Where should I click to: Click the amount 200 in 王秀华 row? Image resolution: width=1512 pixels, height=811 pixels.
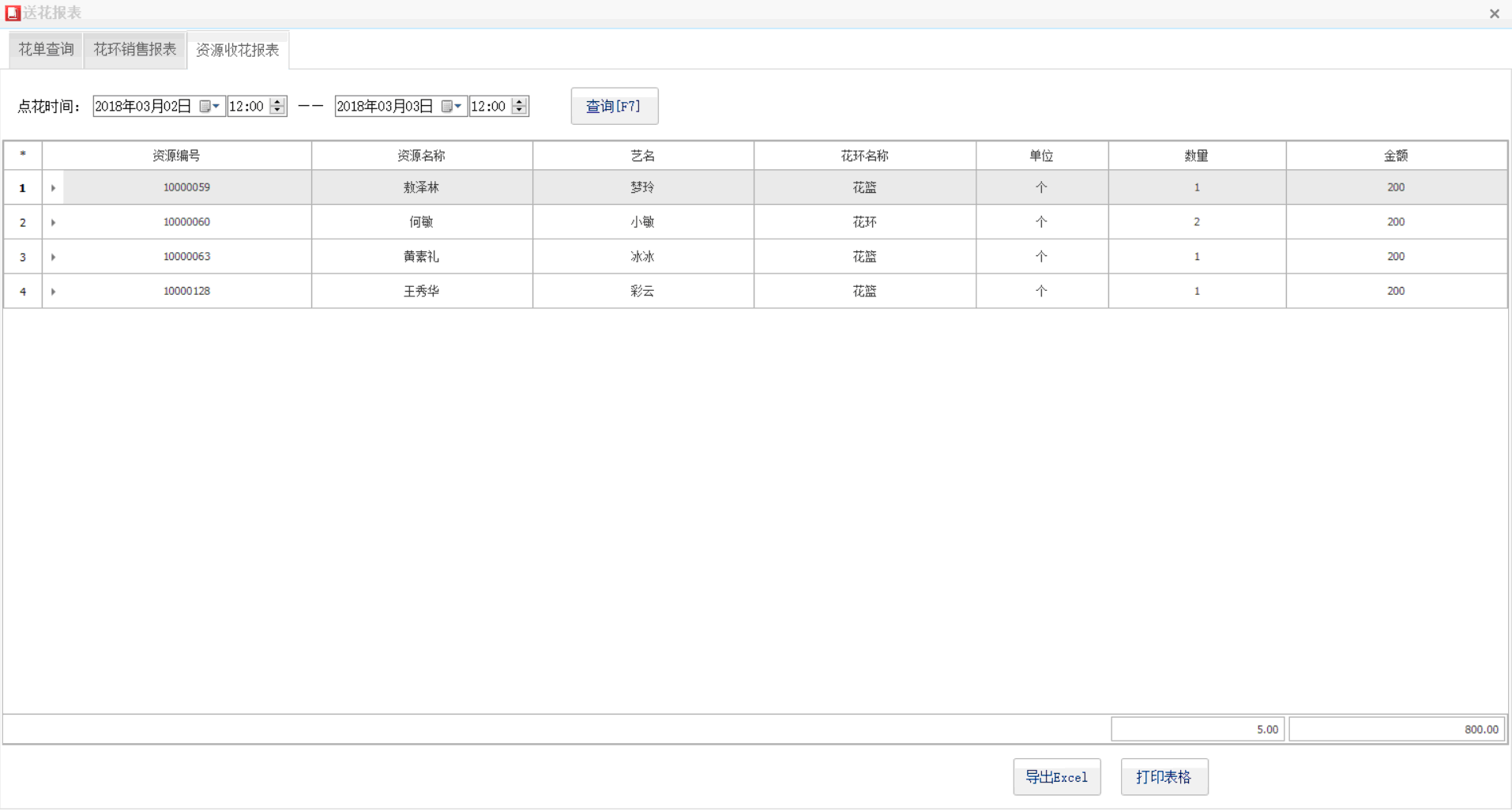coord(1396,291)
